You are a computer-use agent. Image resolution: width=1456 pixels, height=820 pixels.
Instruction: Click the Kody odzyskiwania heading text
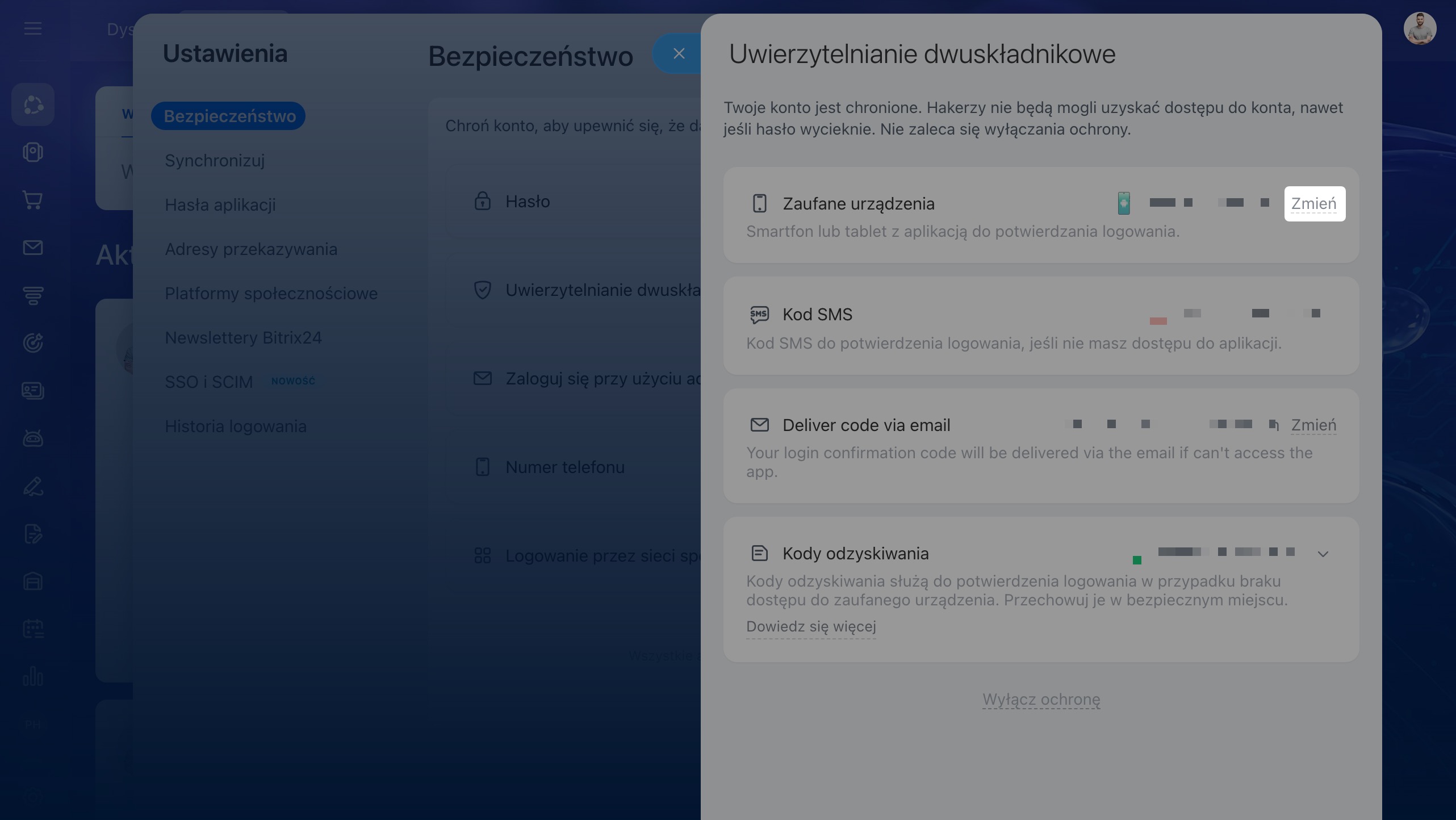pyautogui.click(x=855, y=554)
